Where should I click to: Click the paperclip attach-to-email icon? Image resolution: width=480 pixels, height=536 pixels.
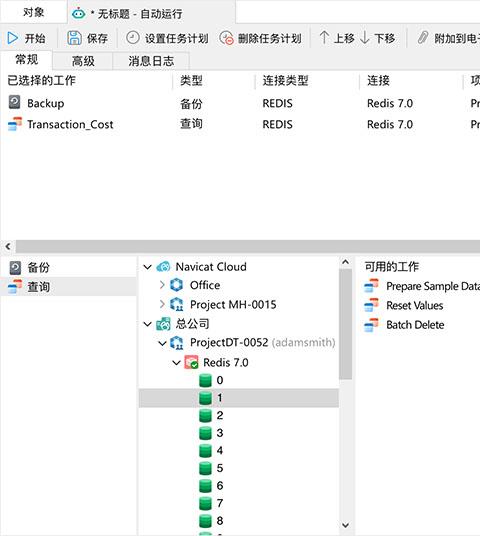(423, 38)
